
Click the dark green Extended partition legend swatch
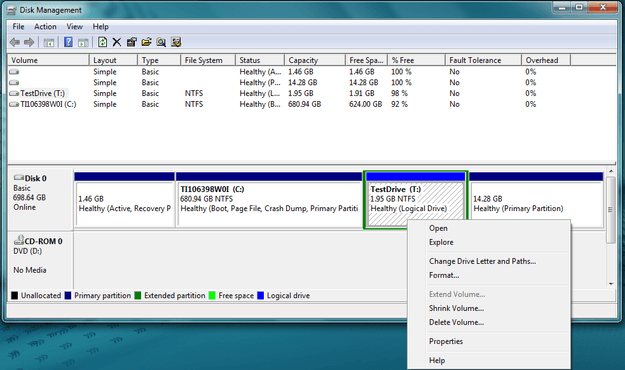tap(138, 295)
